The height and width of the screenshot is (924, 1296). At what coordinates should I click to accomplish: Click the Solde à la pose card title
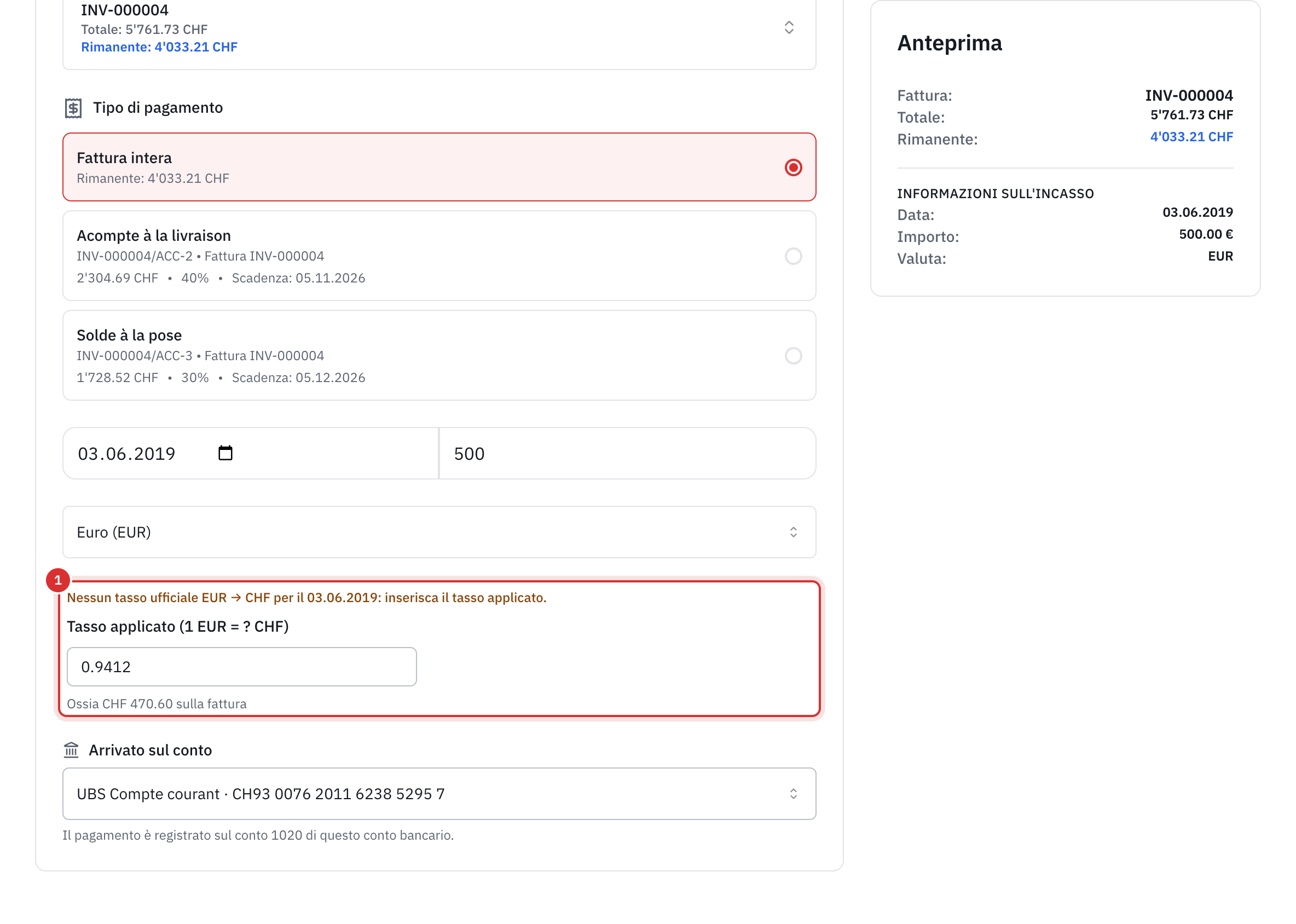tap(129, 335)
